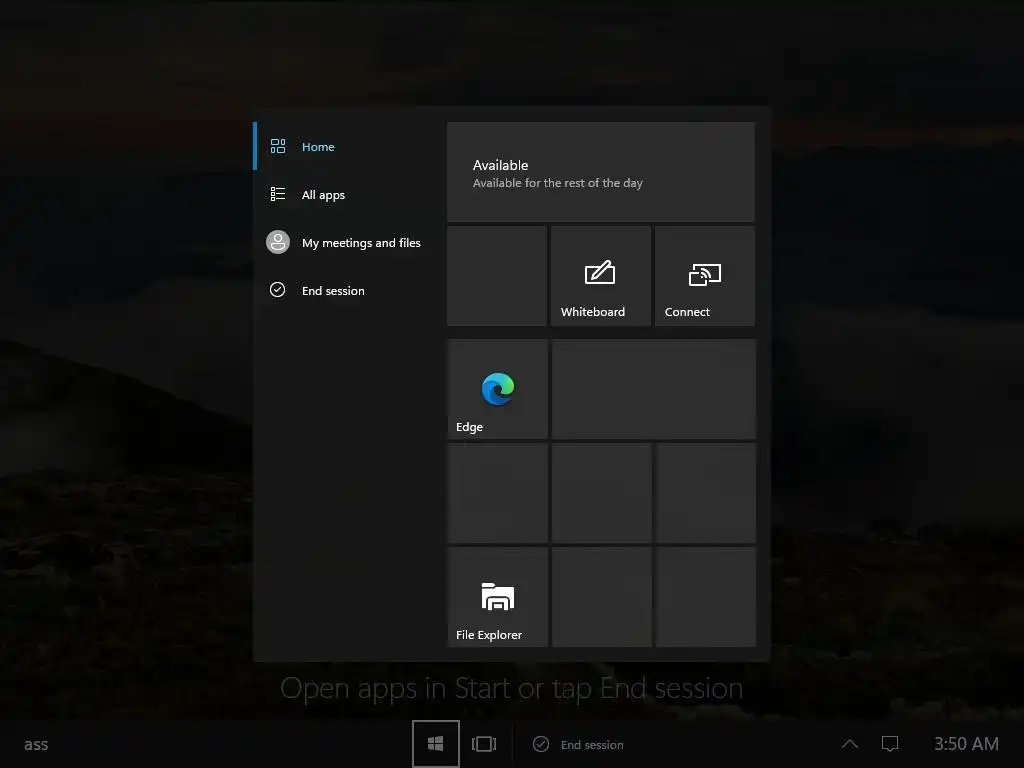
Task: Click the Whiteboard label text
Action: point(593,312)
